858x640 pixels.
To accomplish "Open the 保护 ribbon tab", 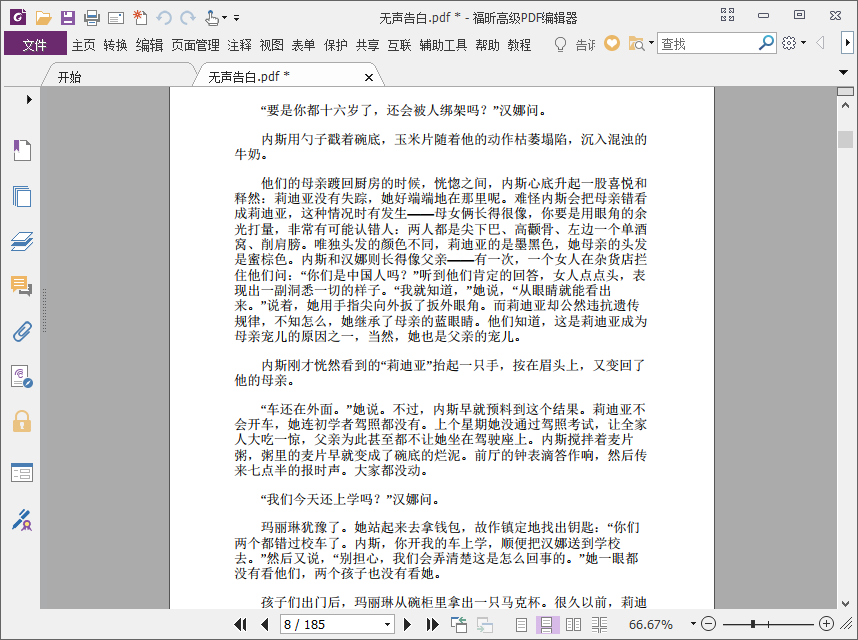I will 335,45.
